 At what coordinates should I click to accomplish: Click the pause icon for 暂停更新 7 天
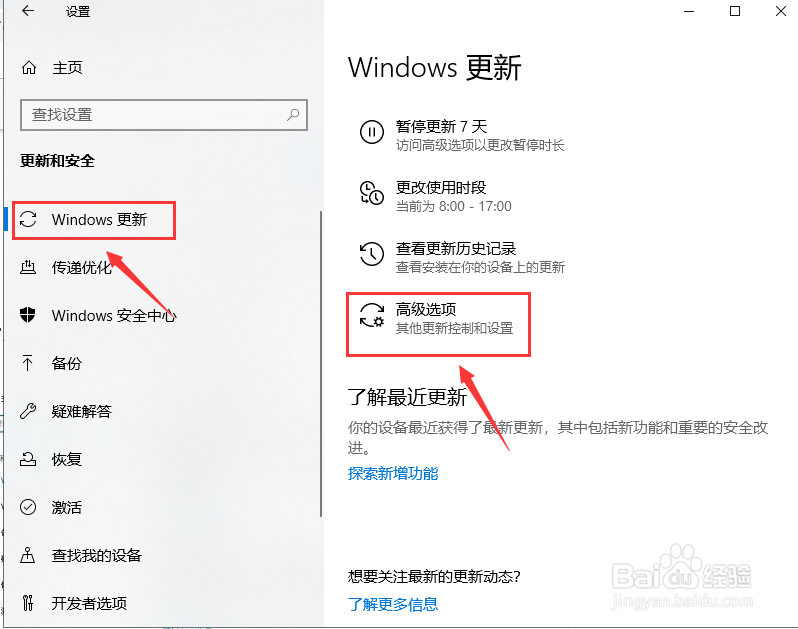372,132
